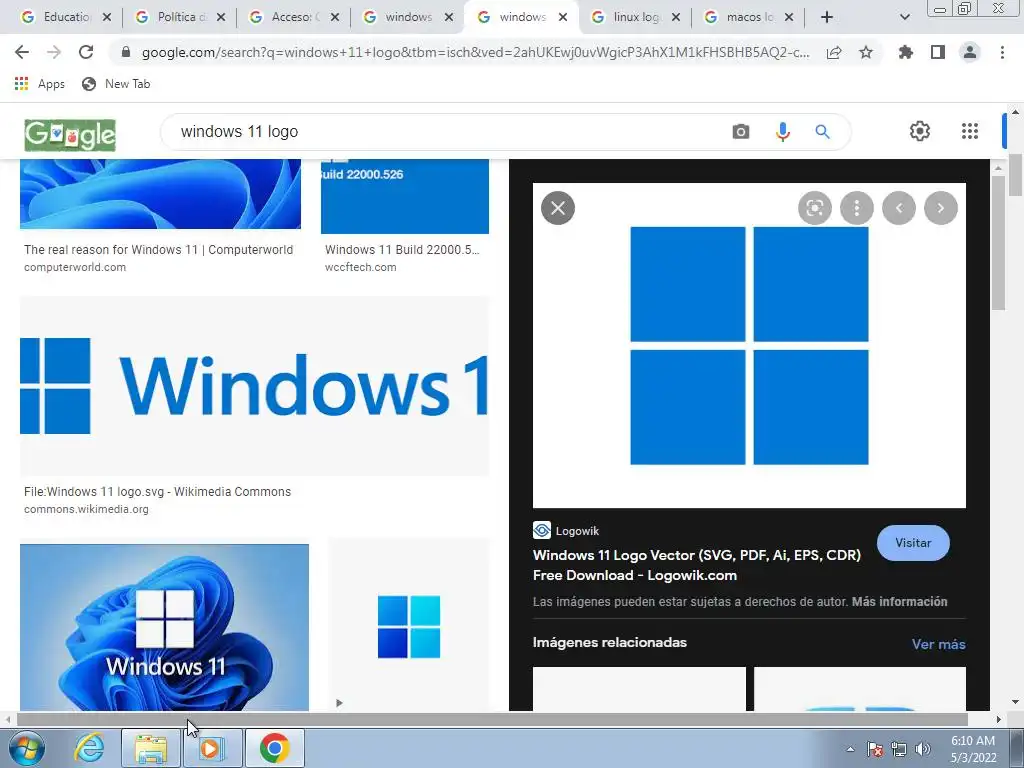Open Google search settings gear

[x=920, y=131]
